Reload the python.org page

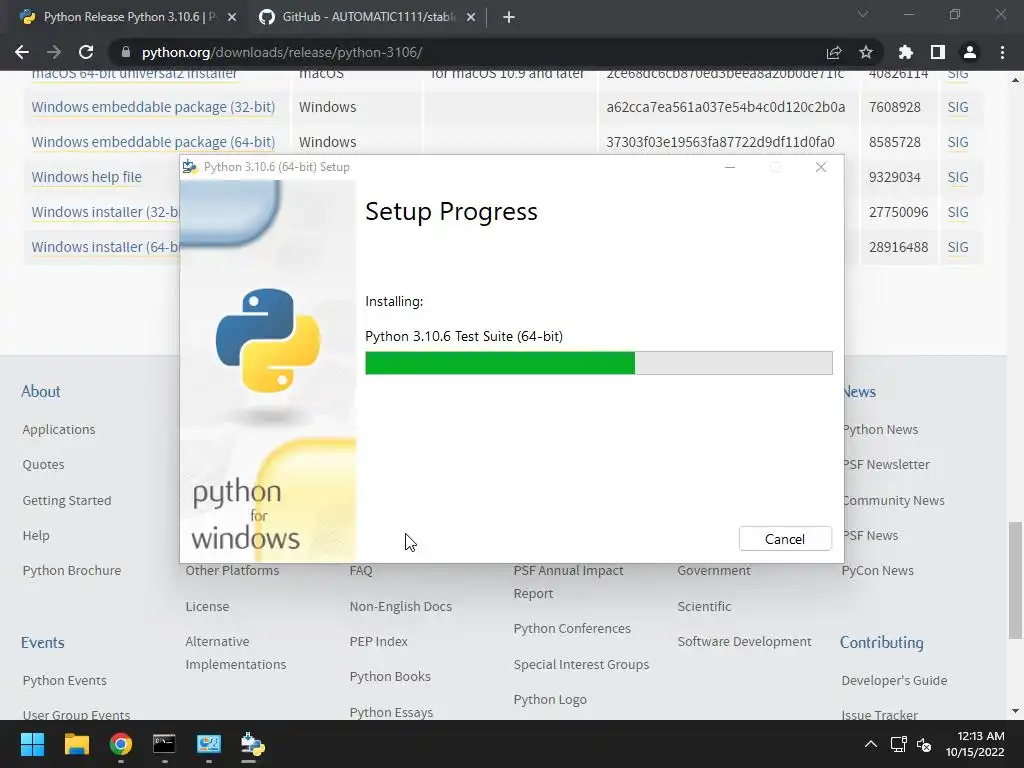(x=86, y=52)
